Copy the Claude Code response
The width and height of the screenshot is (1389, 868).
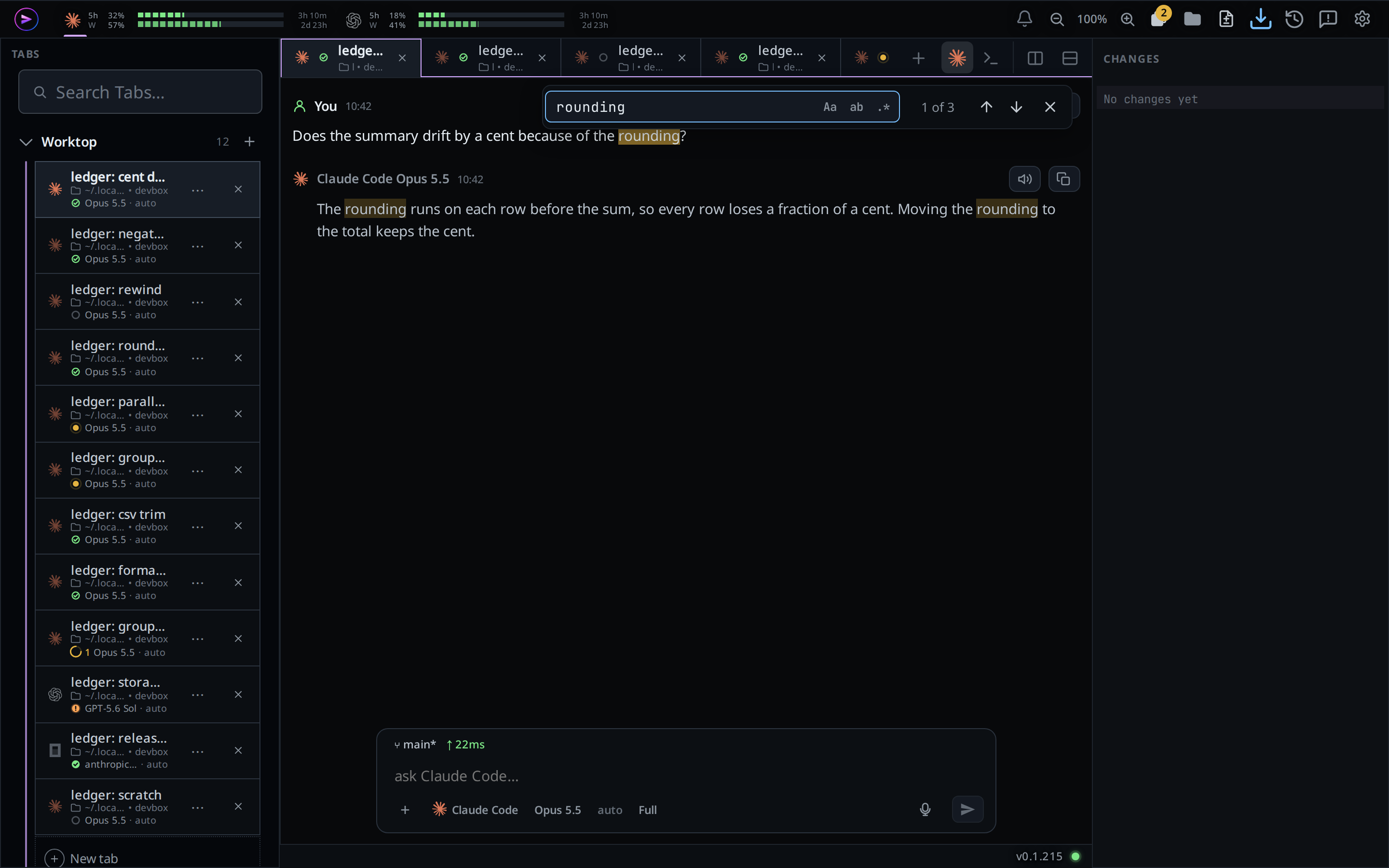click(1063, 179)
